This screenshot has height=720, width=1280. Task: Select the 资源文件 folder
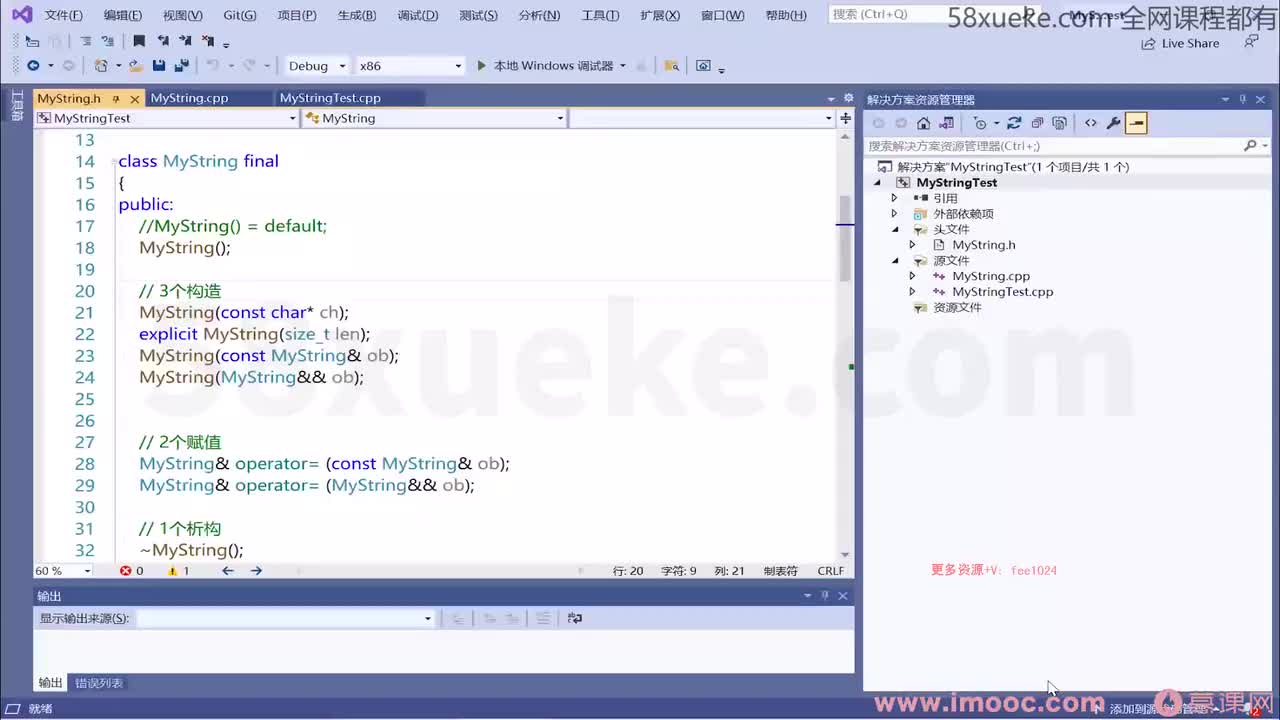pos(957,307)
